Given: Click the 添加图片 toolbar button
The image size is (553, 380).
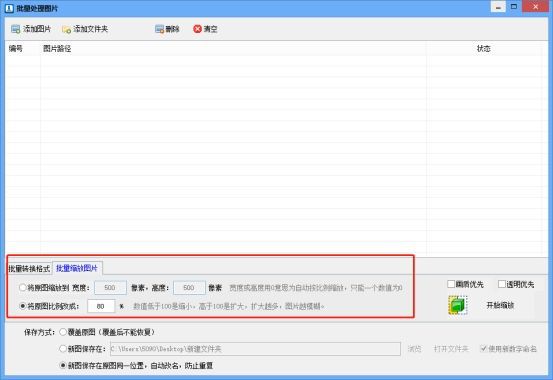Looking at the screenshot, I should [x=31, y=29].
